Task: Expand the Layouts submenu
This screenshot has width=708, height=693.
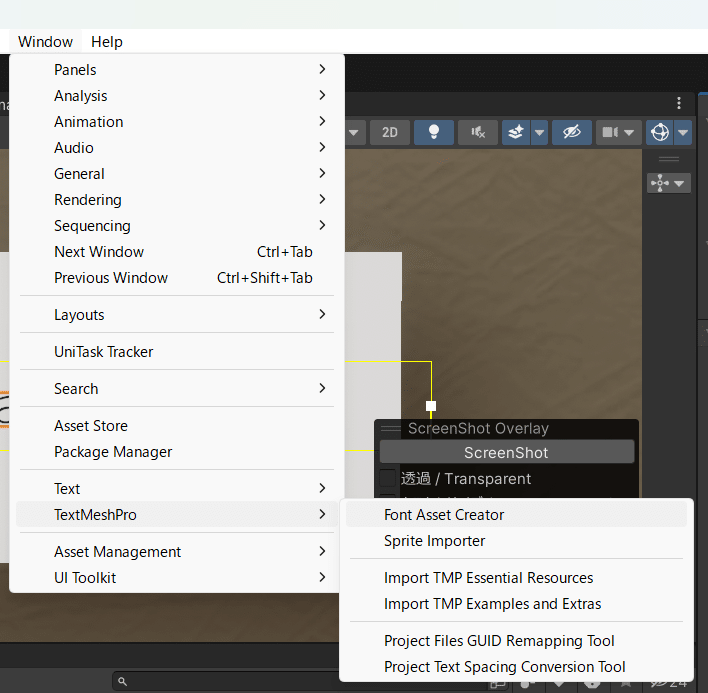Action: click(x=177, y=315)
